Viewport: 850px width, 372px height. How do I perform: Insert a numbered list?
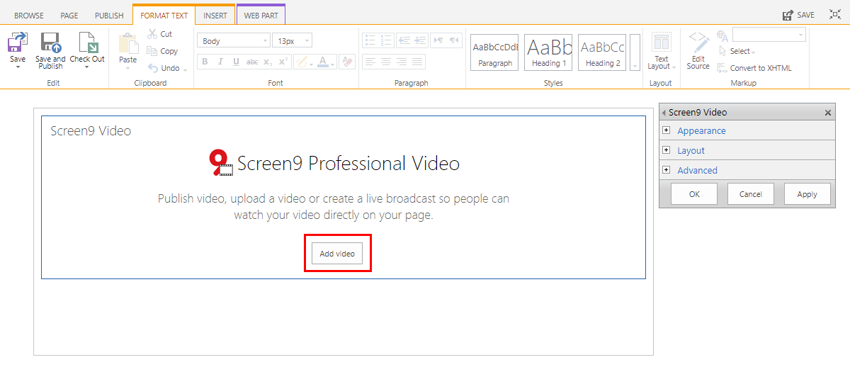387,40
